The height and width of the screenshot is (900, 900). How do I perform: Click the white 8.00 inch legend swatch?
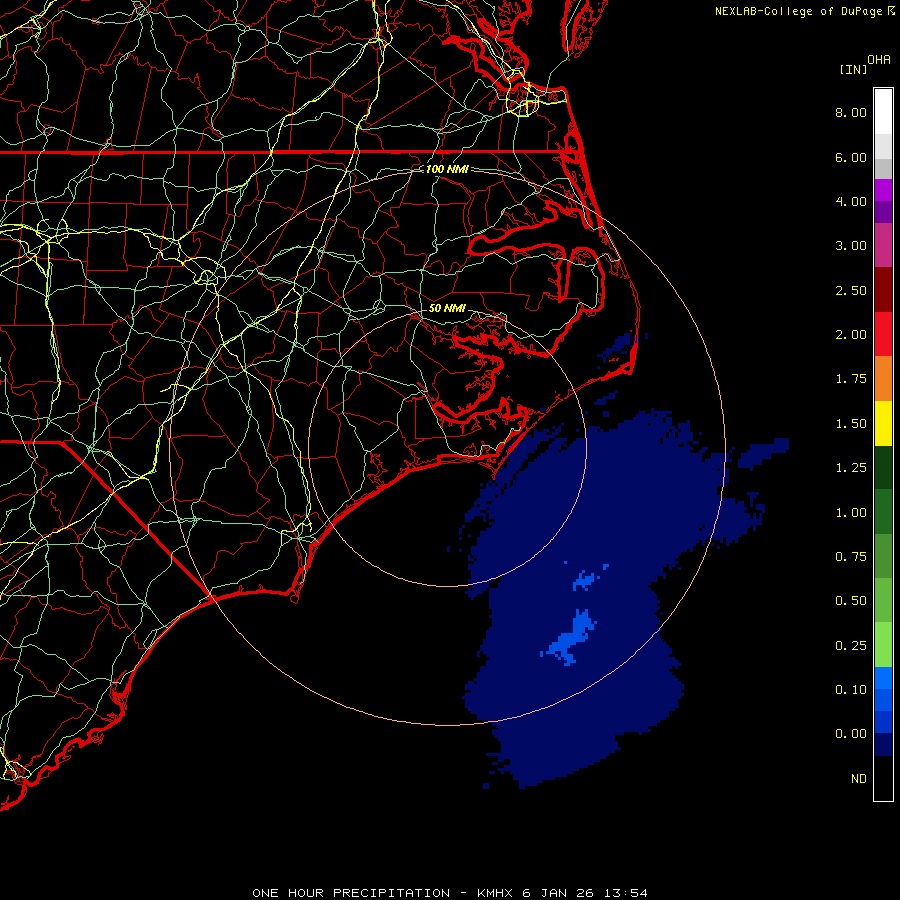click(x=883, y=111)
